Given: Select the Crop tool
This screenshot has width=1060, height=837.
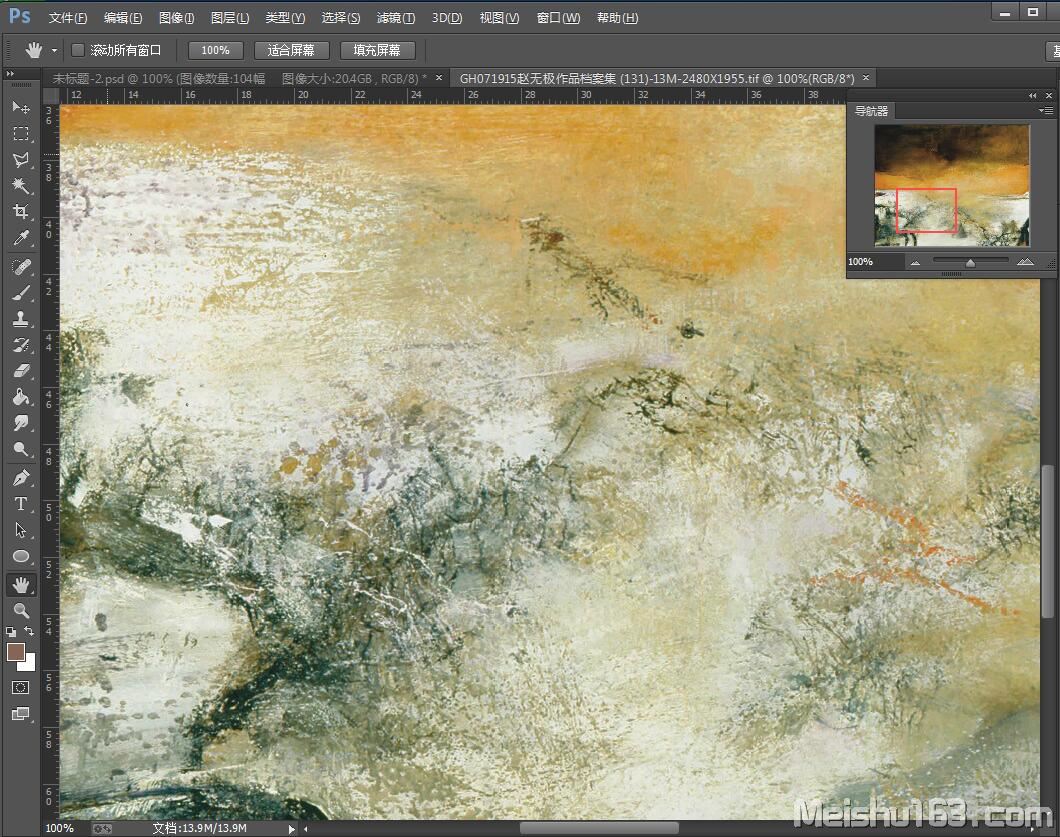Looking at the screenshot, I should click(21, 212).
